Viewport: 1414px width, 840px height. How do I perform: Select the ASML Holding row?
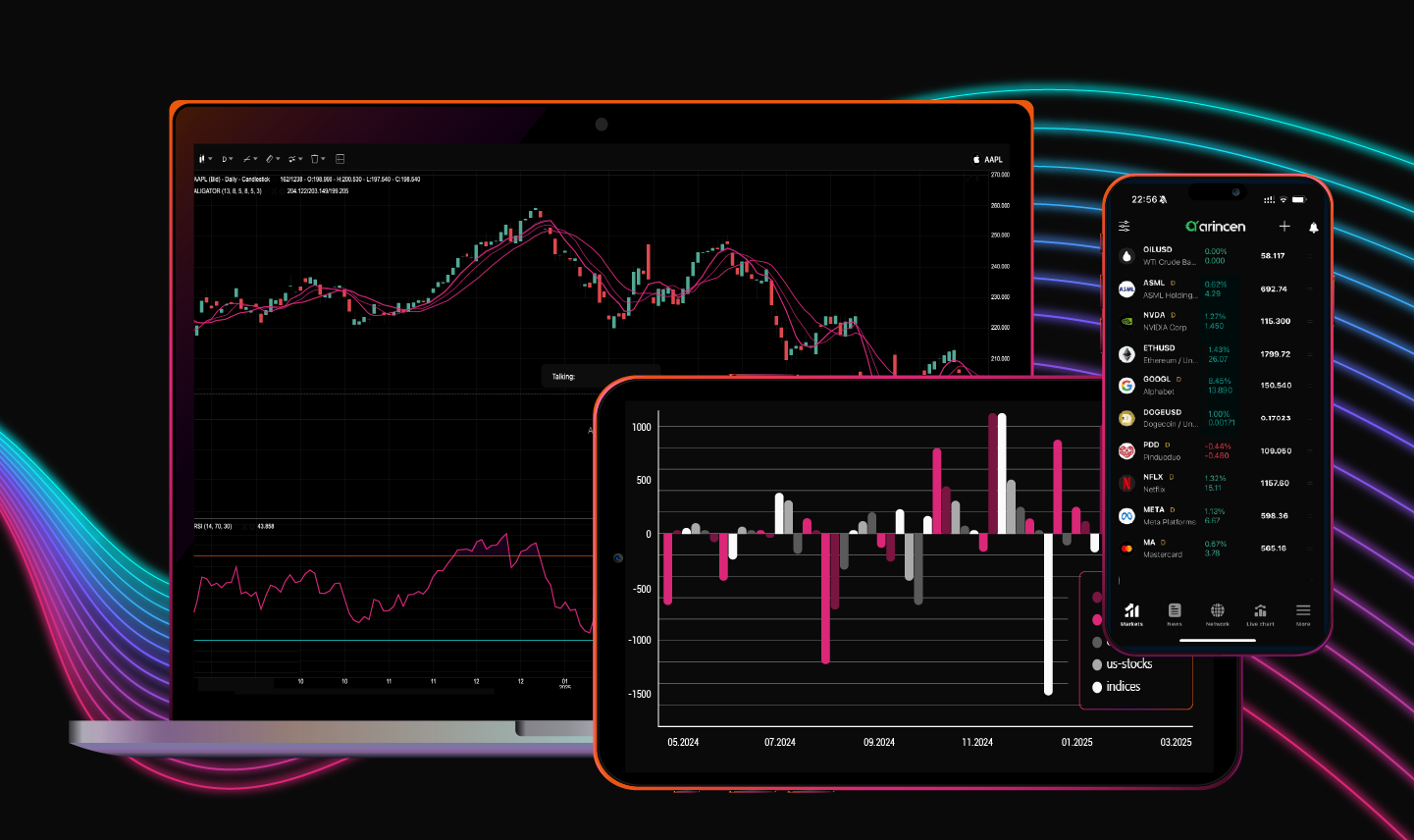pos(1217,289)
